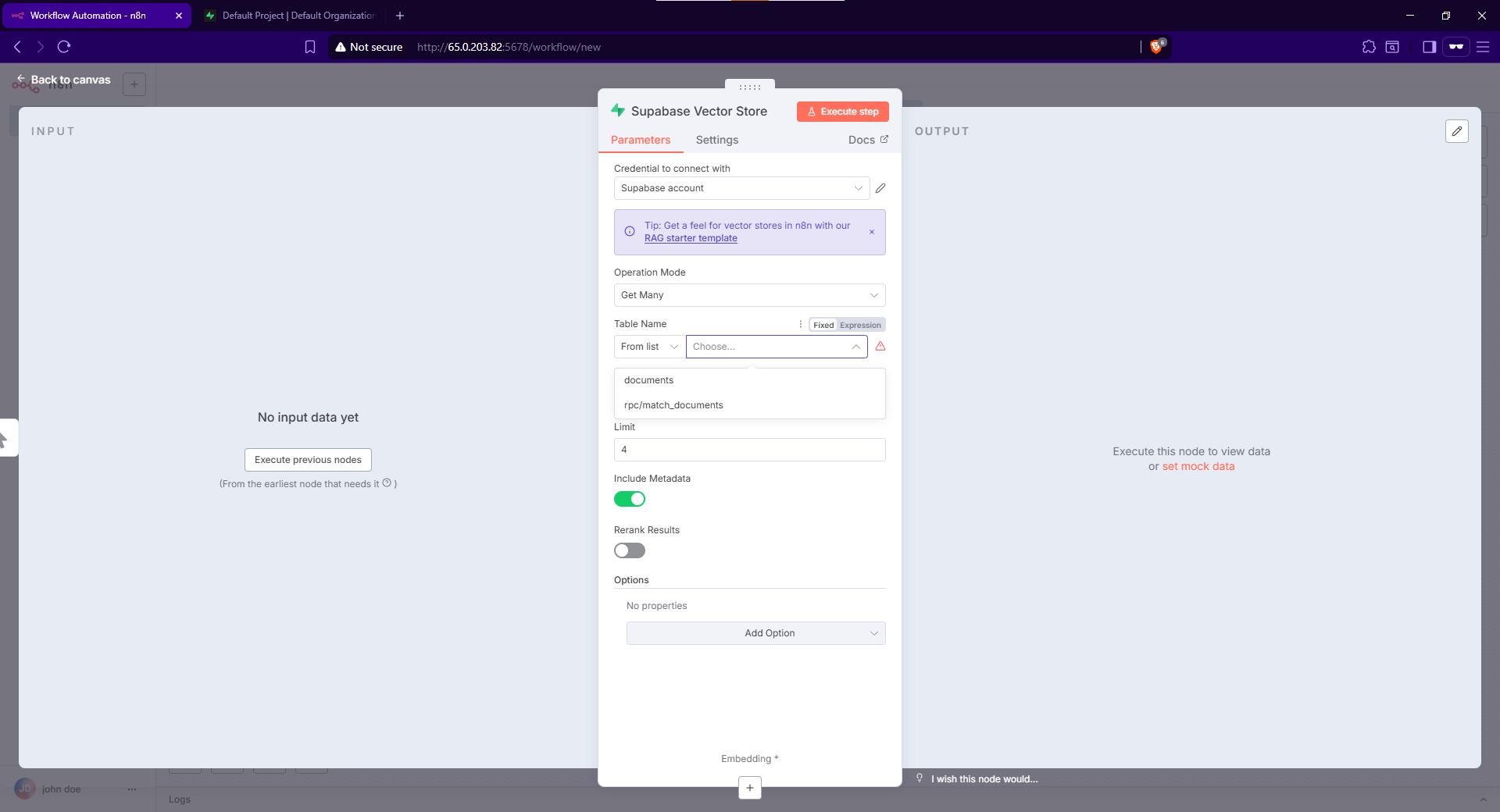Screen dimensions: 1500x812
Task: Click the Not secure warning indicator
Action: coord(369,47)
